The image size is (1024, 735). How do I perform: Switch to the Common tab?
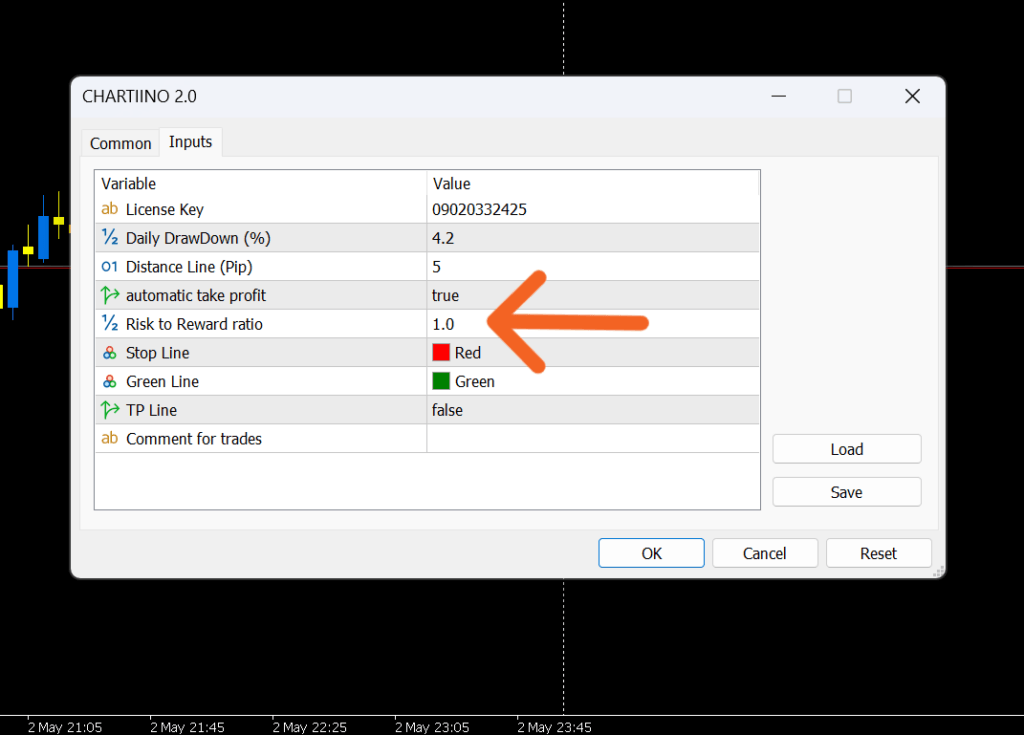pyautogui.click(x=120, y=143)
